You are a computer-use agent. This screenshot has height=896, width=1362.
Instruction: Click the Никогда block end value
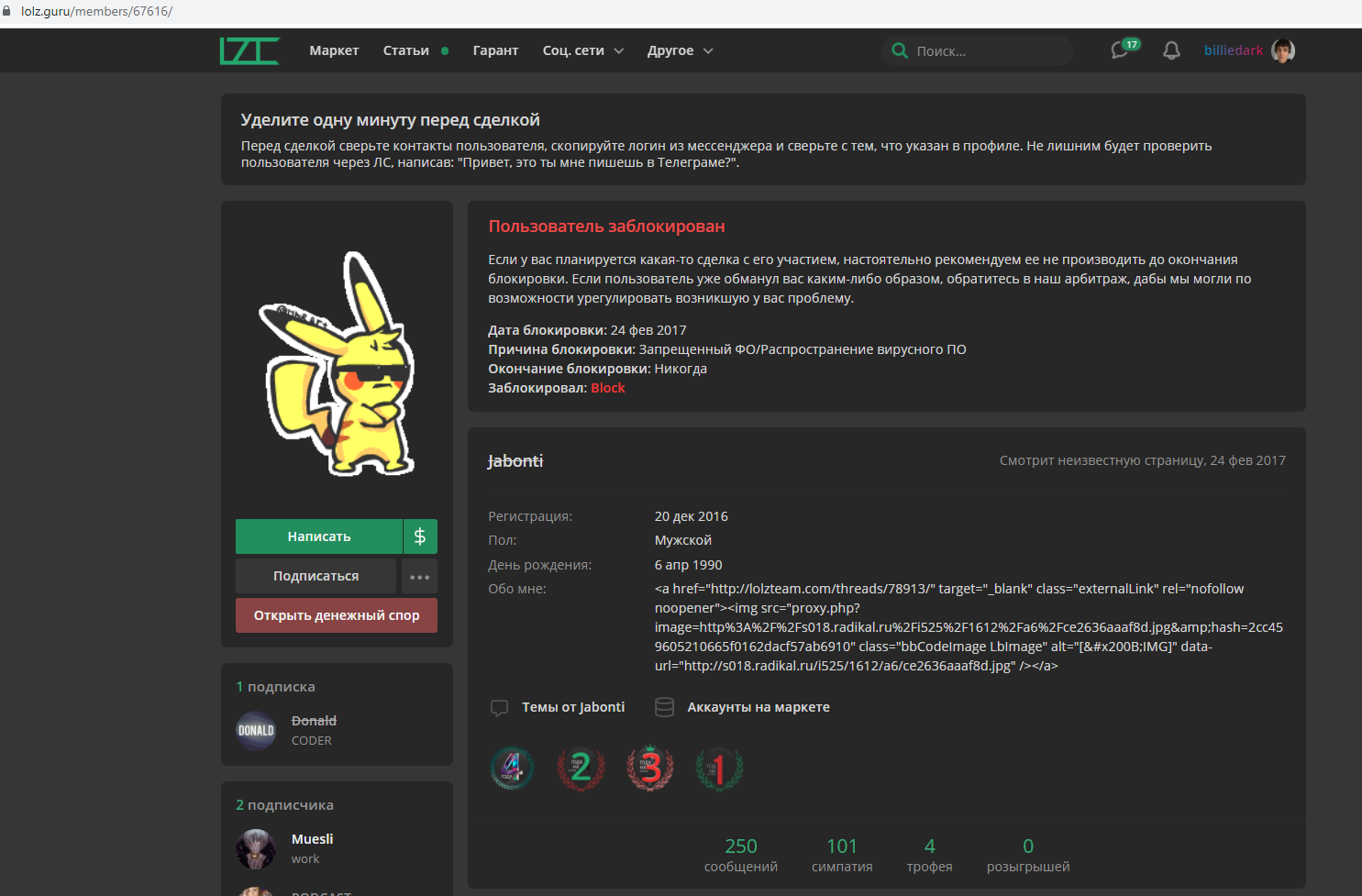coord(681,369)
